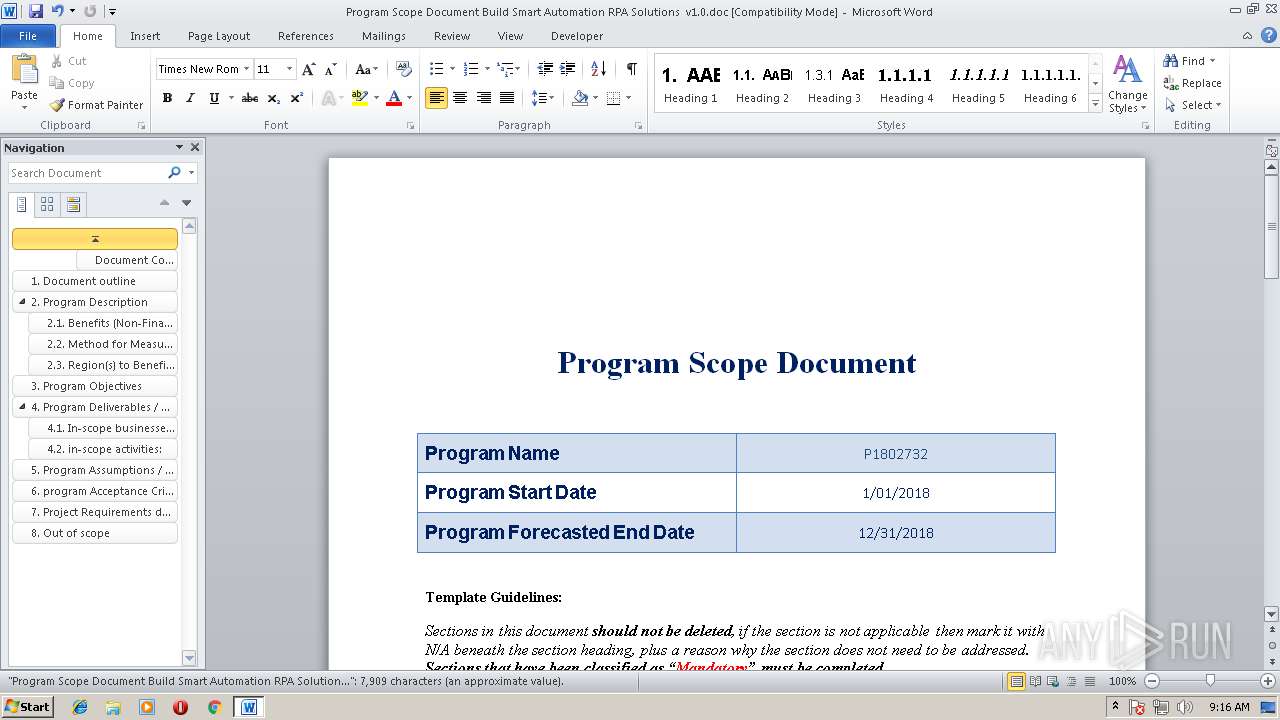Switch to Insert ribbon tab

(145, 36)
